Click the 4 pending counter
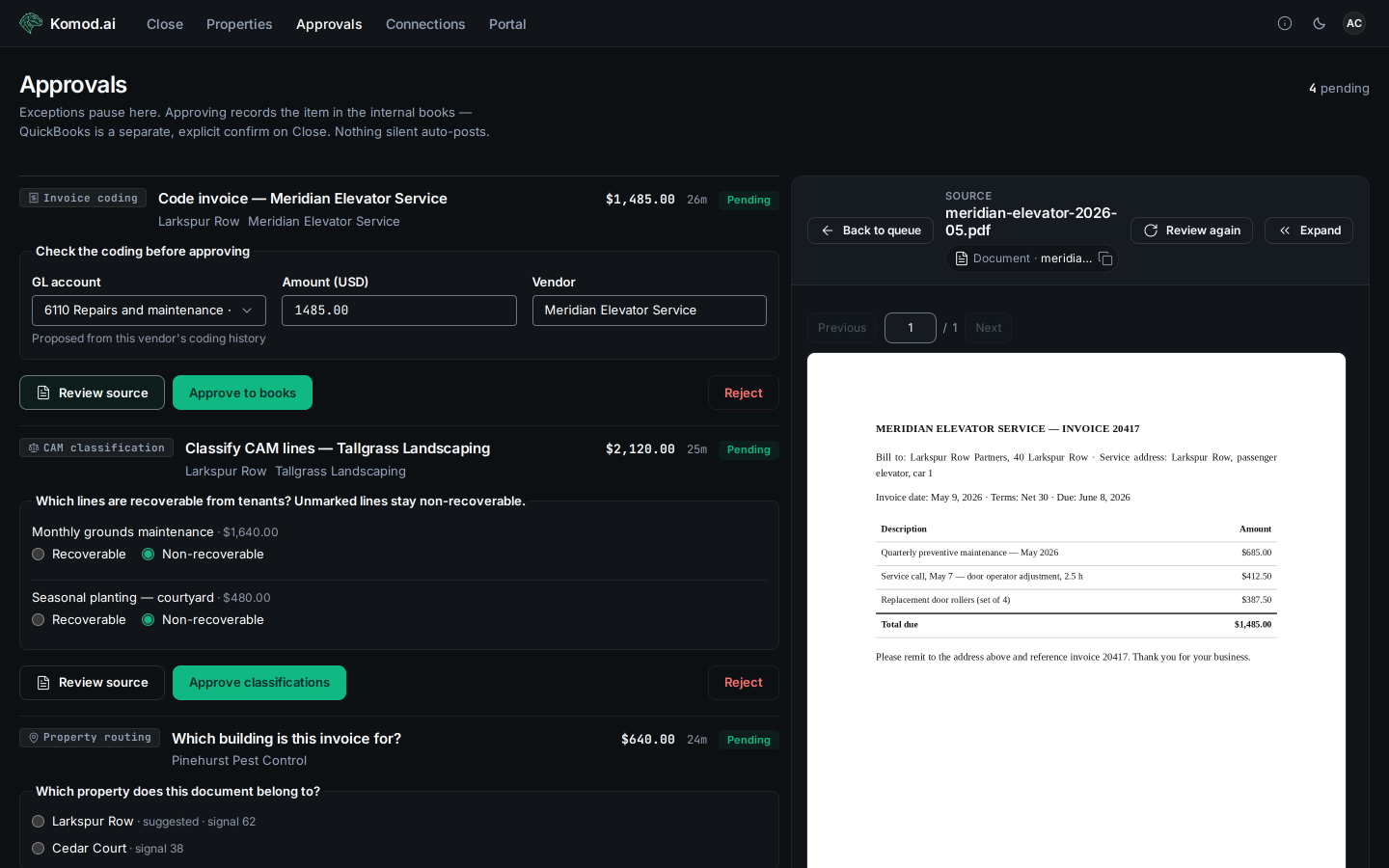Screen dimensions: 1389x868 (x=1339, y=88)
